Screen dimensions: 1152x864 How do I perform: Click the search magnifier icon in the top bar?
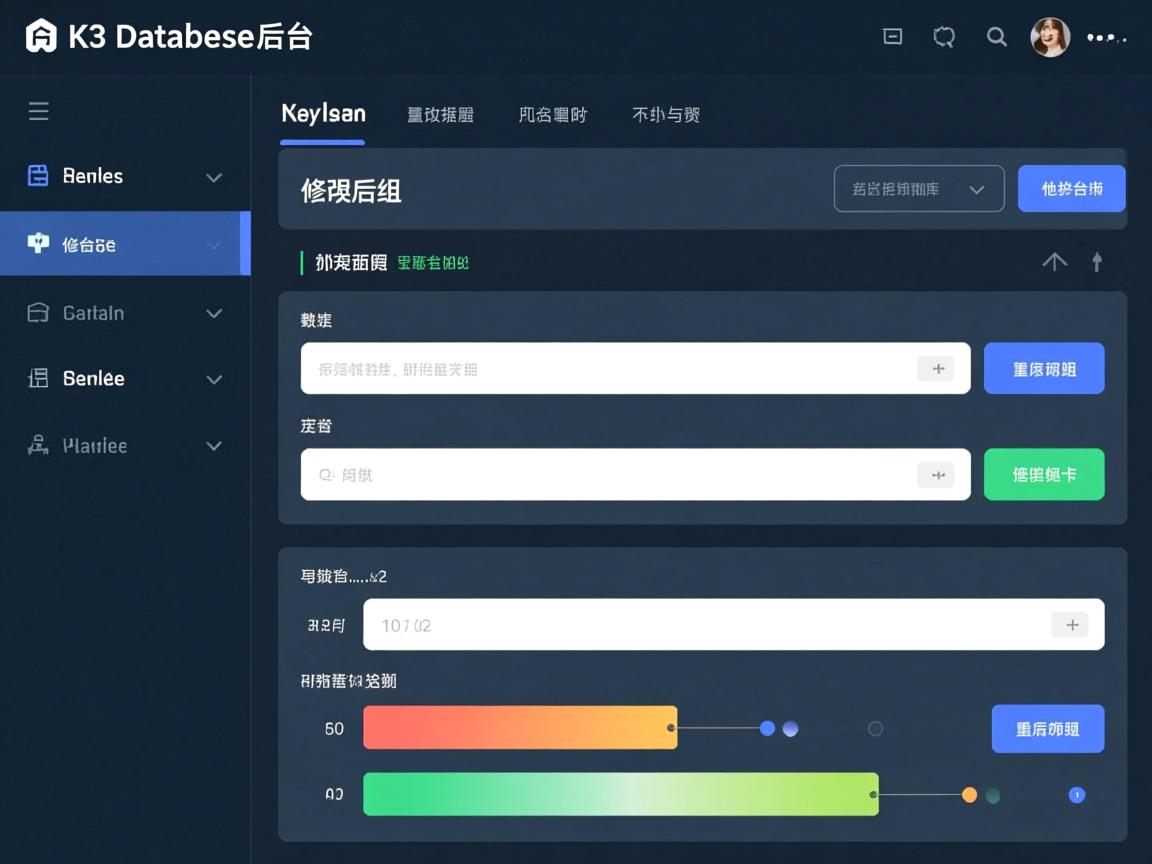[997, 36]
